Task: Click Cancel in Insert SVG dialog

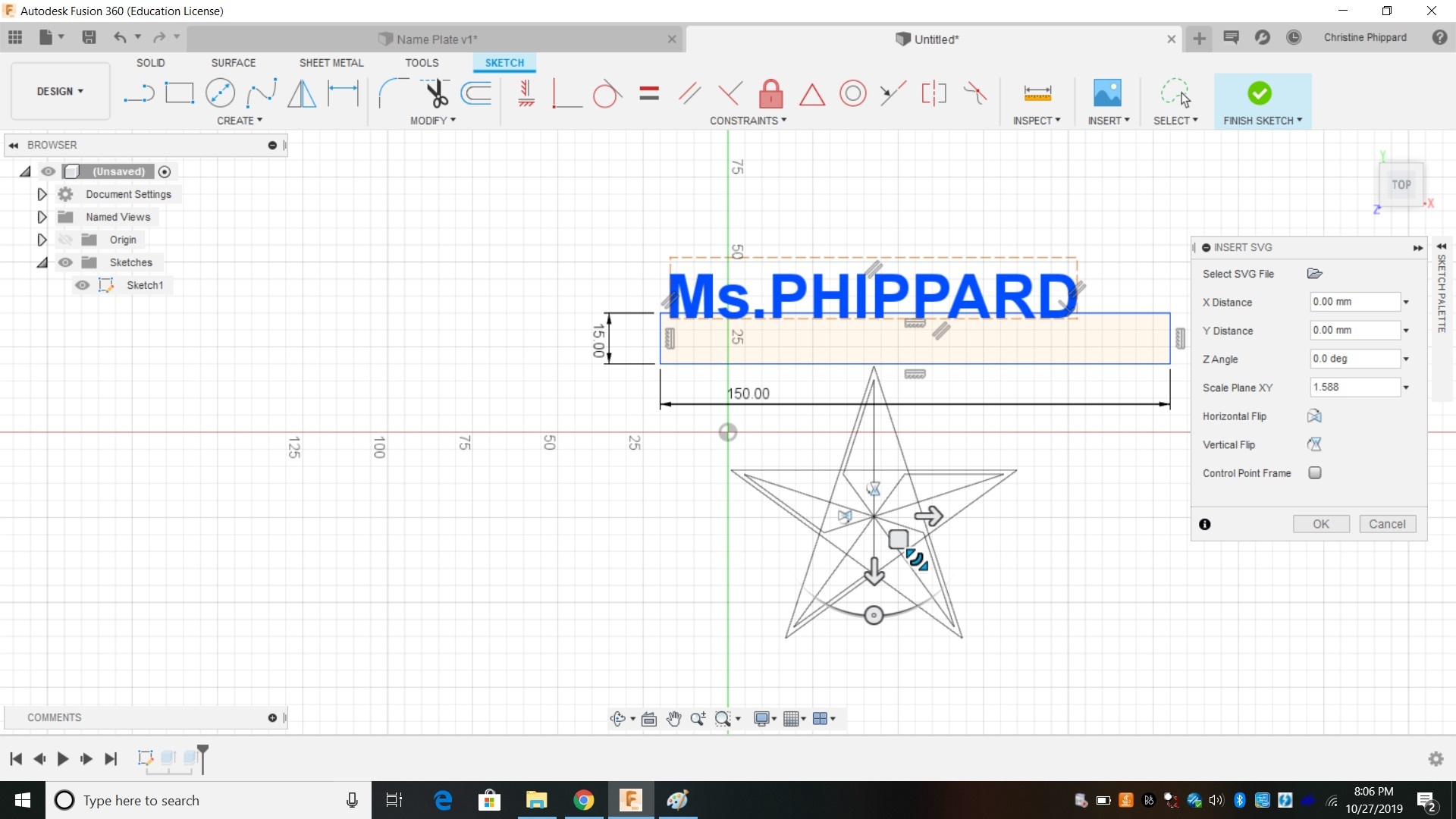Action: point(1386,524)
